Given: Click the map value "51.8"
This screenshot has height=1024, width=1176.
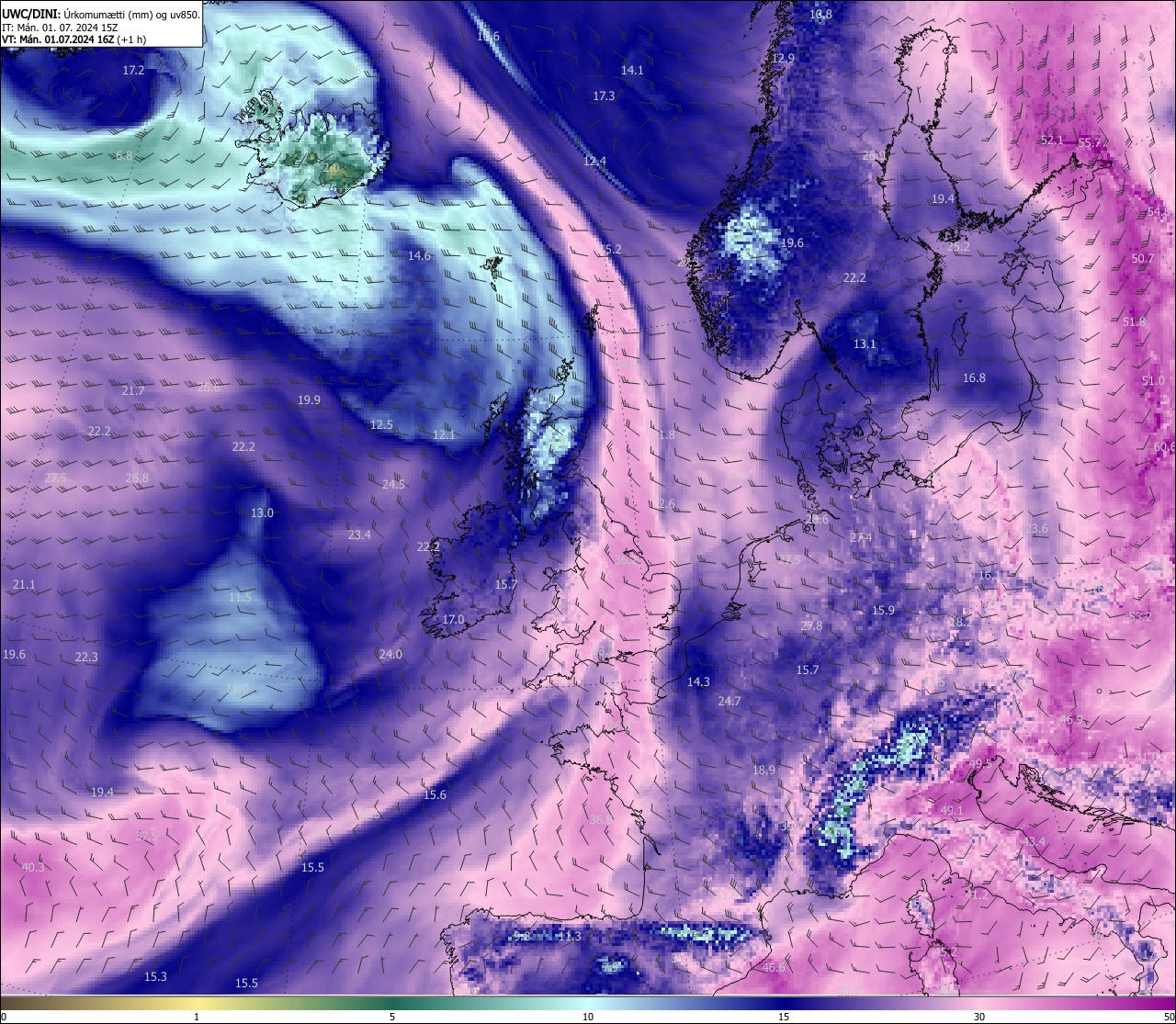Looking at the screenshot, I should (x=1134, y=322).
